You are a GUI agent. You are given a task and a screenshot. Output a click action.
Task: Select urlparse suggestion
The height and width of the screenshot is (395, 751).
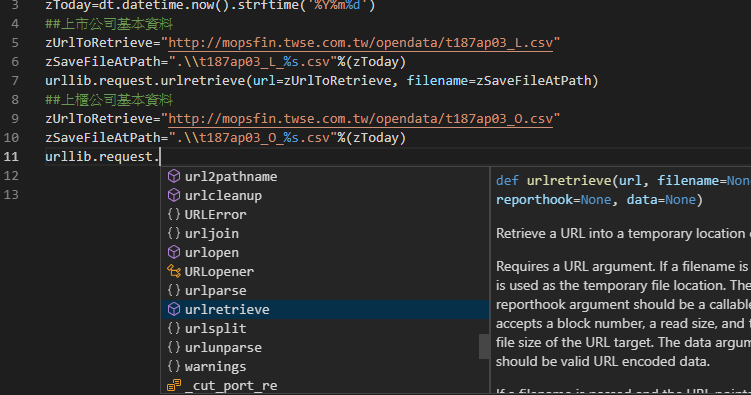325,290
